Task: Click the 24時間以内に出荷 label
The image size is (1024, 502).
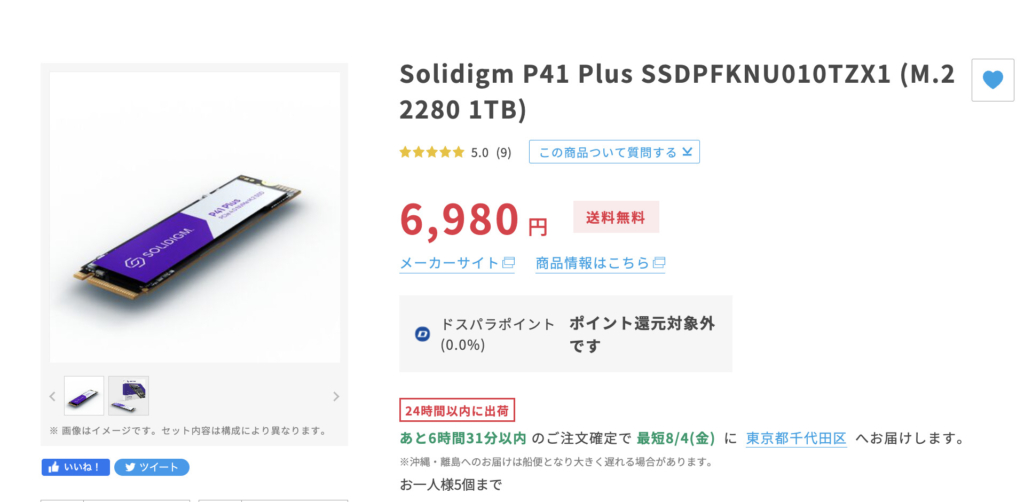Action: pos(457,411)
